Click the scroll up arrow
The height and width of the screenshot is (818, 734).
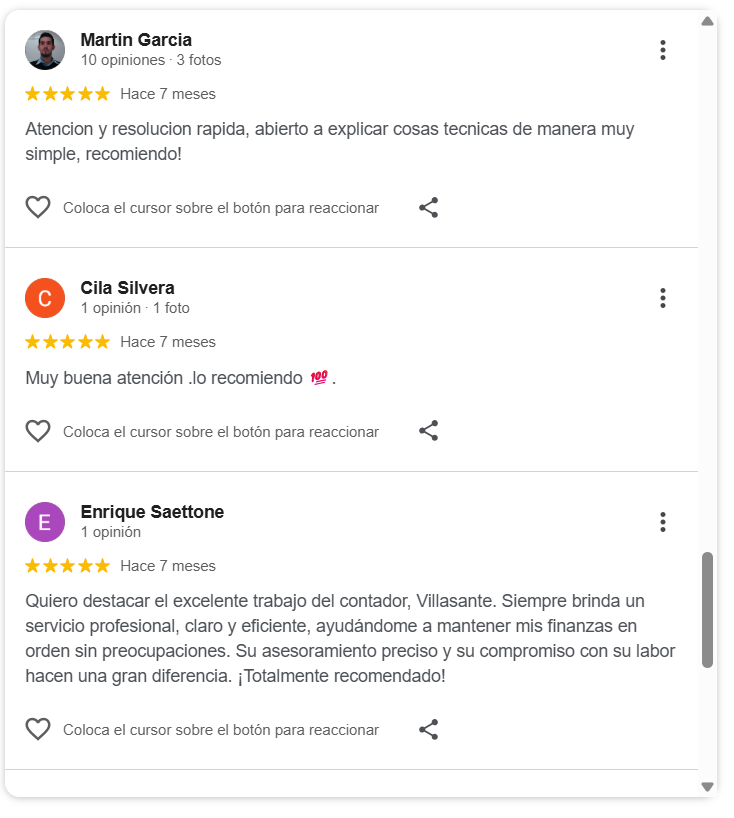pos(707,21)
